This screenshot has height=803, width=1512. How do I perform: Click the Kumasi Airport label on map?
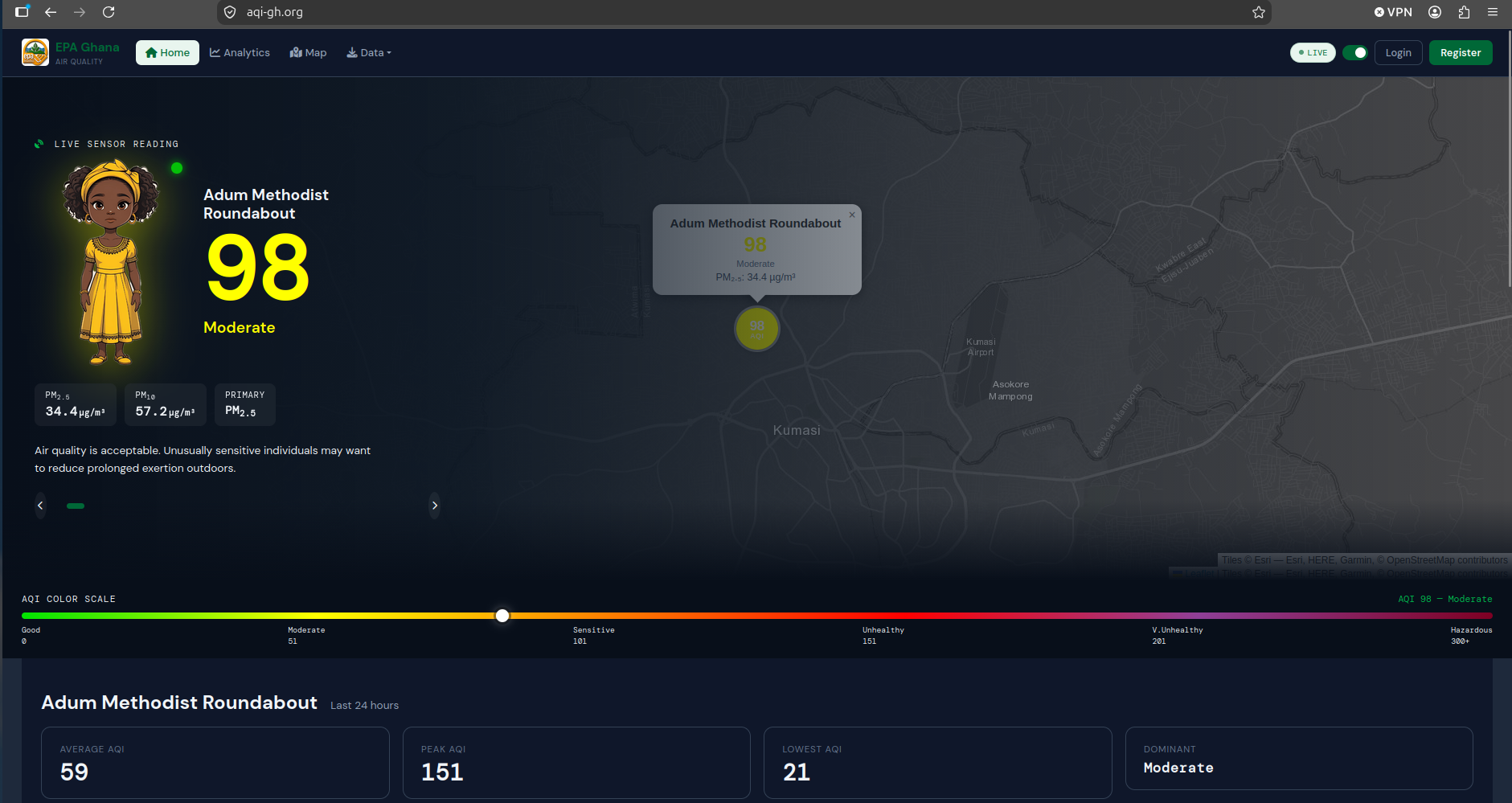pyautogui.click(x=981, y=347)
